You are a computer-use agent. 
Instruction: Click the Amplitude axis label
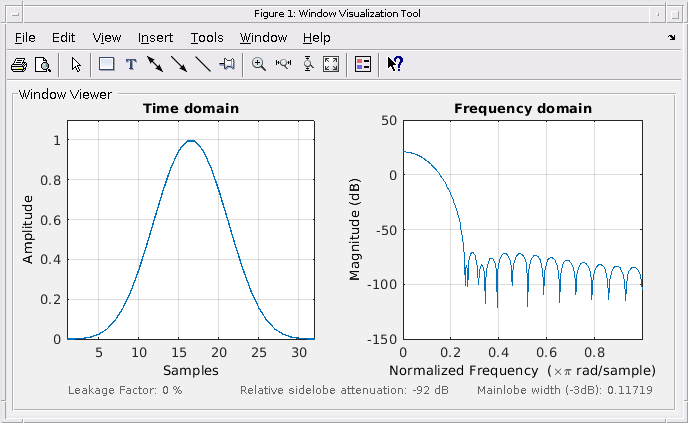pos(27,229)
